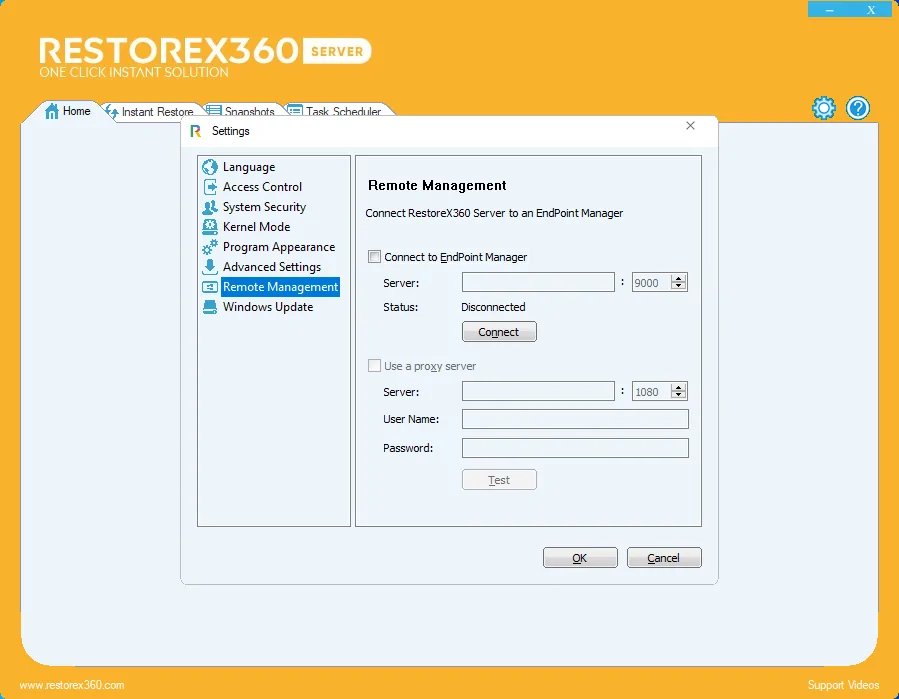The height and width of the screenshot is (699, 899).
Task: Confirm settings with the OK button
Action: [580, 558]
